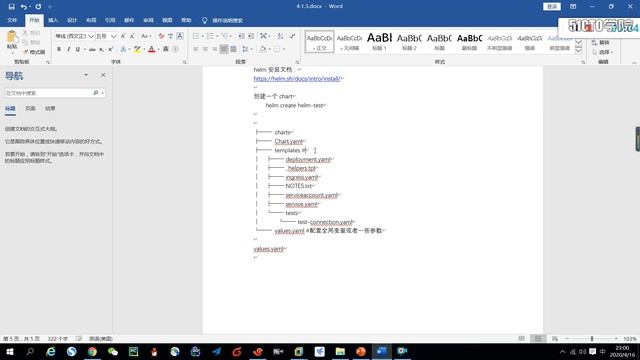Open WeChat from the taskbar
Image resolution: width=640 pixels, height=360 pixels.
click(113, 351)
